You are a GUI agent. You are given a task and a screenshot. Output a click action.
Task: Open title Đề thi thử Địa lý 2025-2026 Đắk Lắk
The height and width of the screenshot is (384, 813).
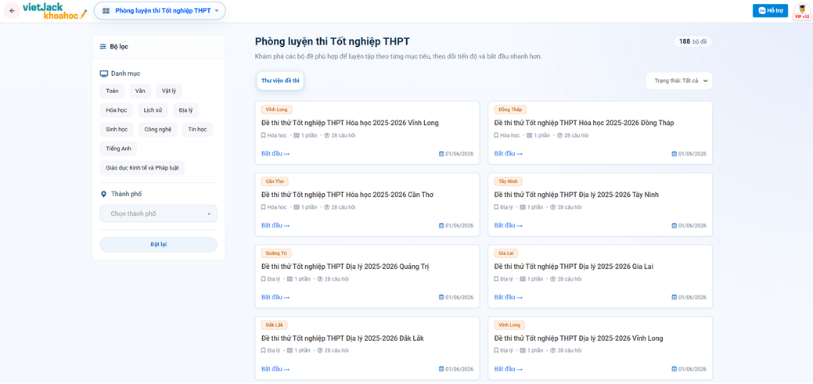coord(343,338)
